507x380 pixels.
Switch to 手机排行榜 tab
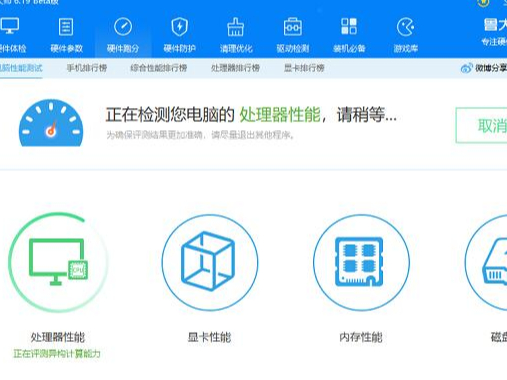87,68
